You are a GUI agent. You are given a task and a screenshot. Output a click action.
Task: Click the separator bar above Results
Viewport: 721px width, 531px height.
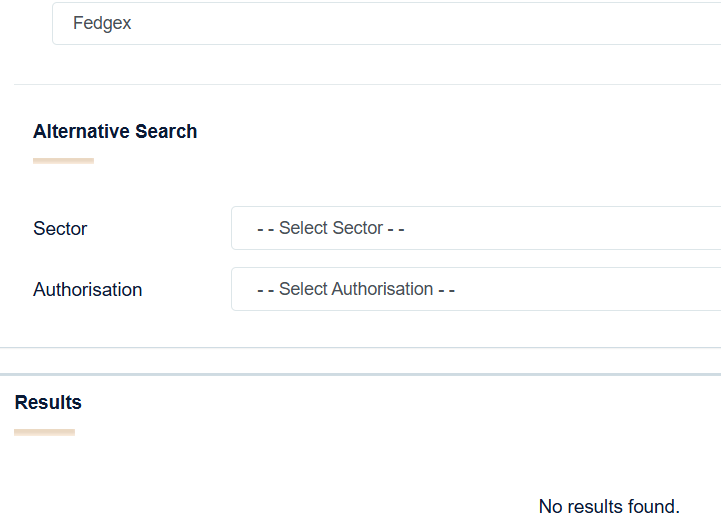360,375
